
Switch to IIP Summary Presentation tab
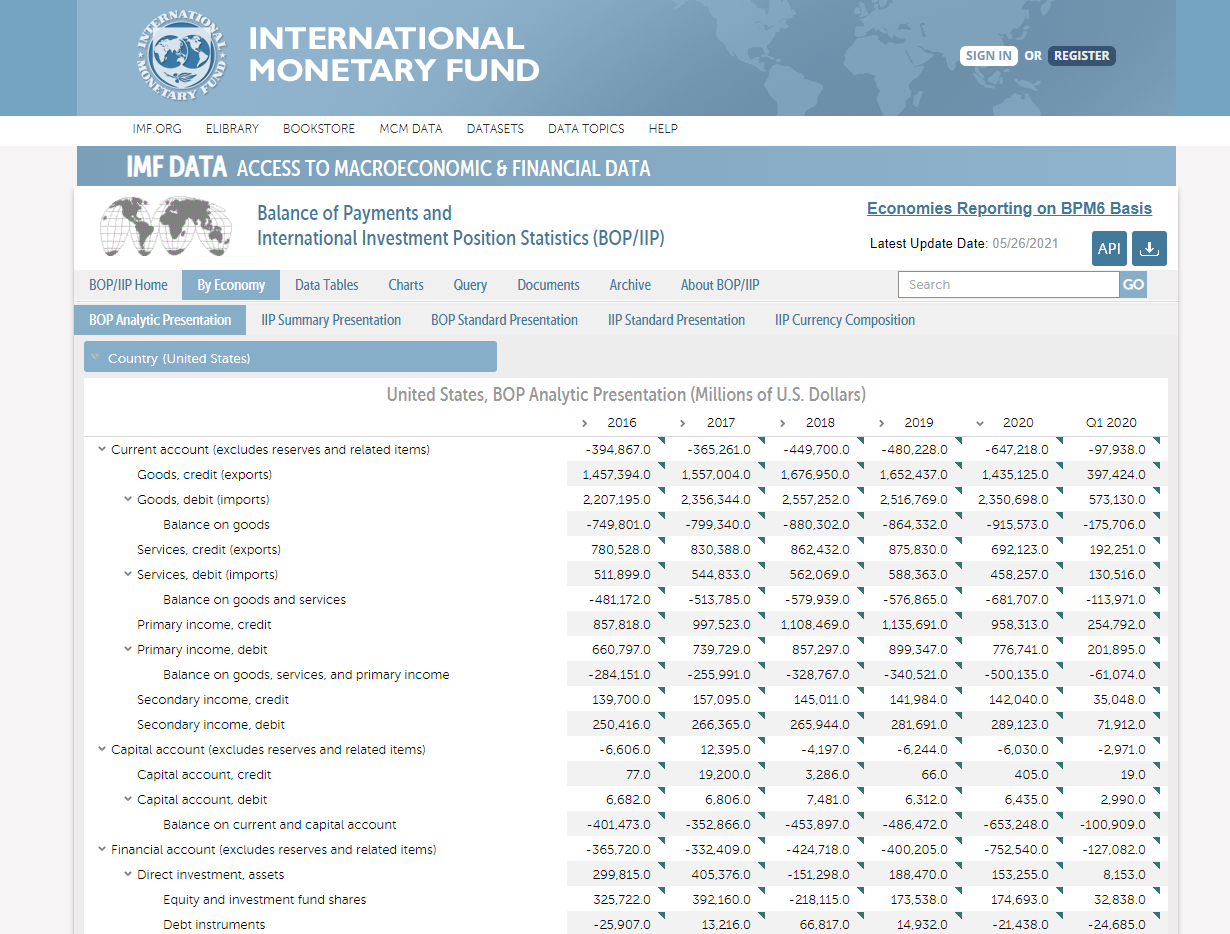click(x=331, y=320)
